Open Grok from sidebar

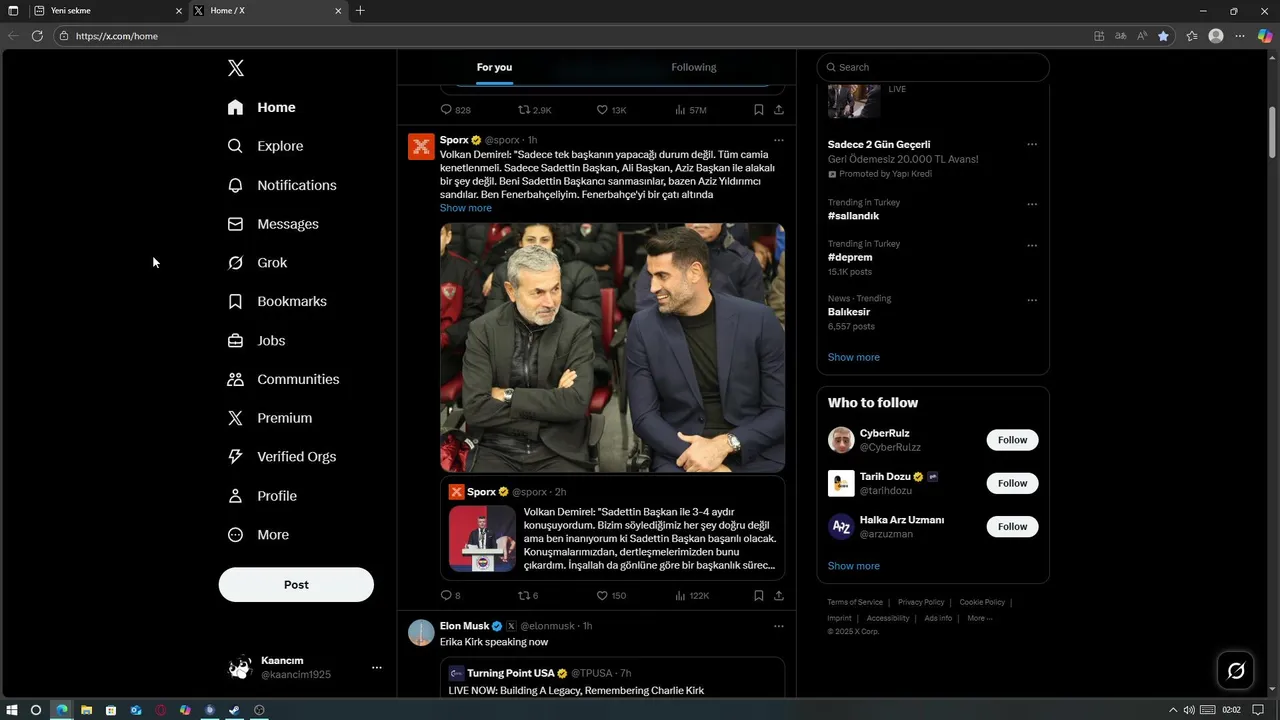pos(258,263)
